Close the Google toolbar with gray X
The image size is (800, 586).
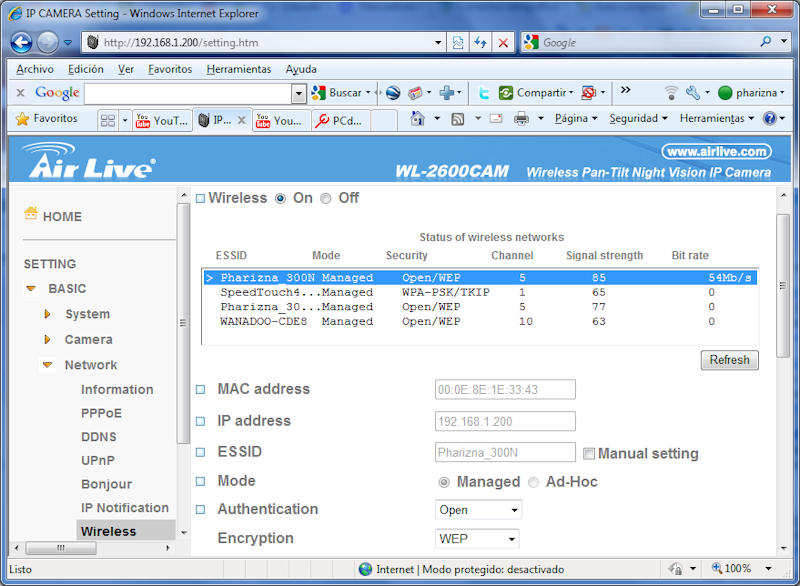[20, 93]
